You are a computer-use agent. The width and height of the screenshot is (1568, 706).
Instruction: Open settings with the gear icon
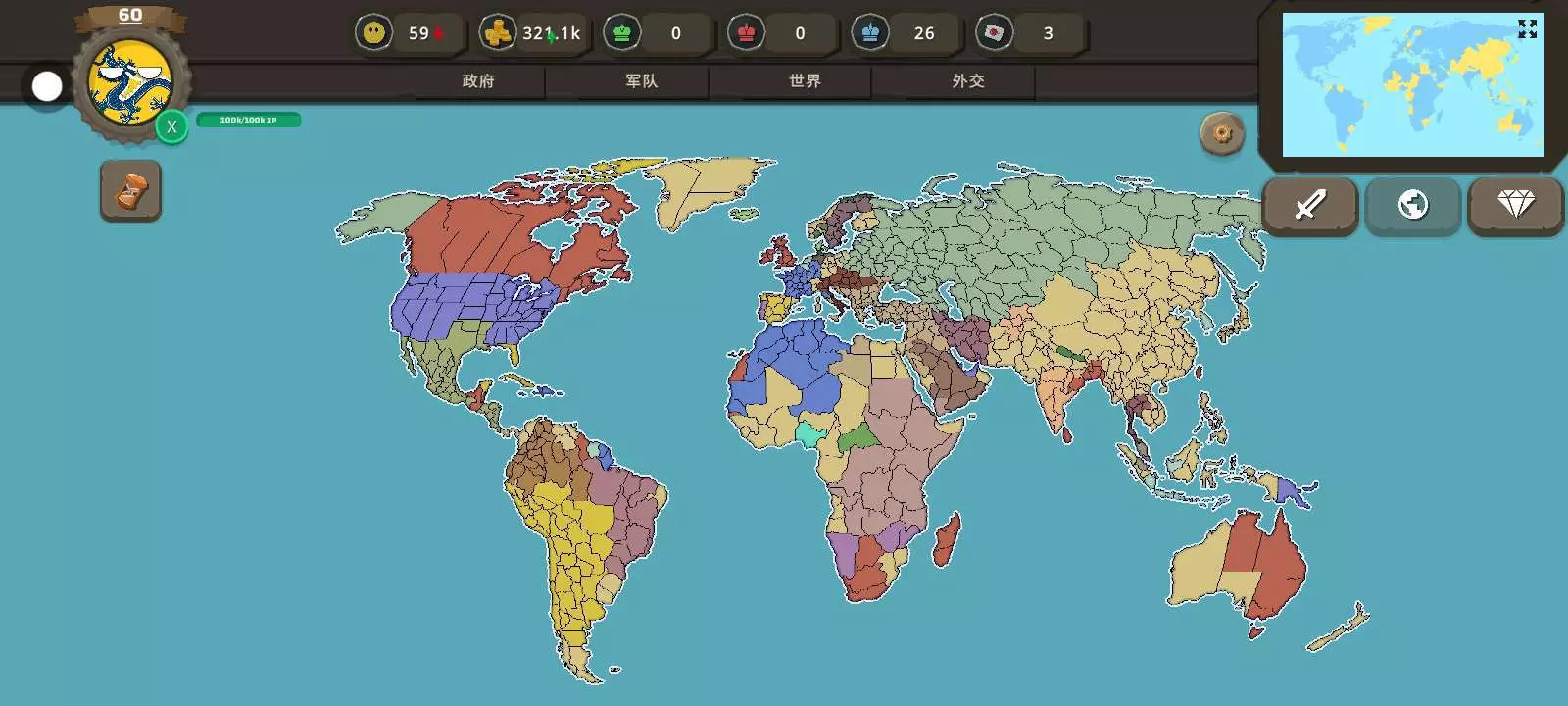pos(1222,133)
